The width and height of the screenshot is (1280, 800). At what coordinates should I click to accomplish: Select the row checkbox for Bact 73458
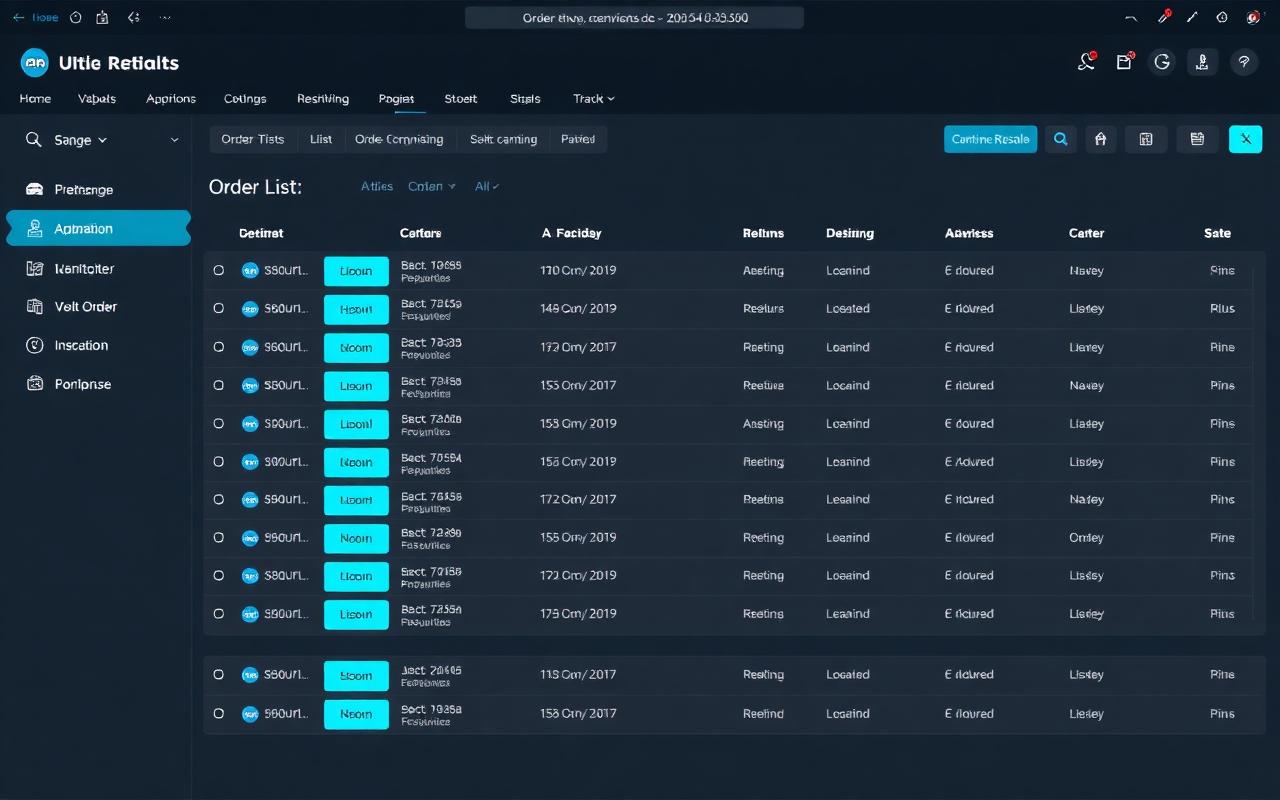pyautogui.click(x=219, y=385)
